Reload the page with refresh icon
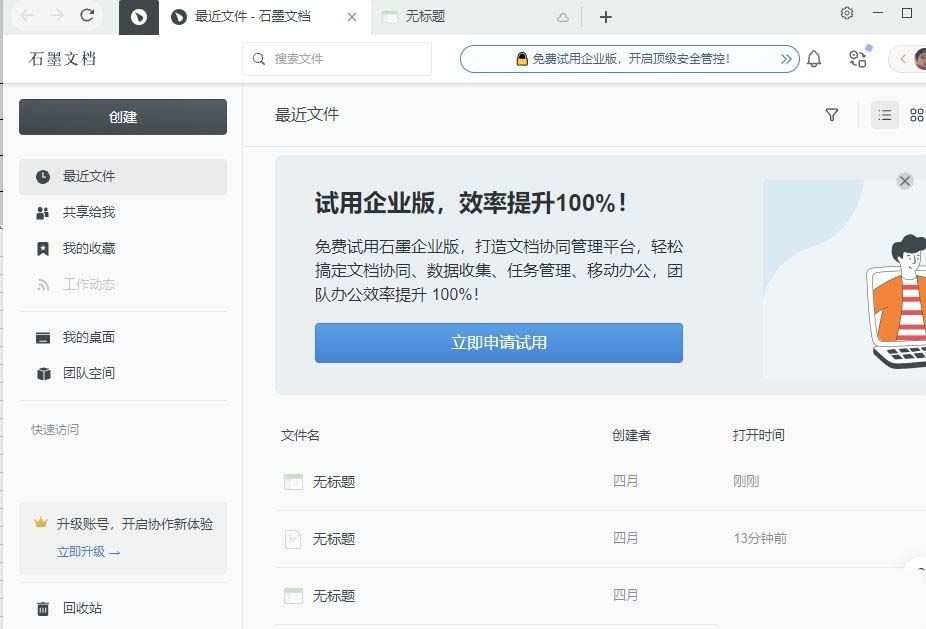926x629 pixels. coord(87,15)
